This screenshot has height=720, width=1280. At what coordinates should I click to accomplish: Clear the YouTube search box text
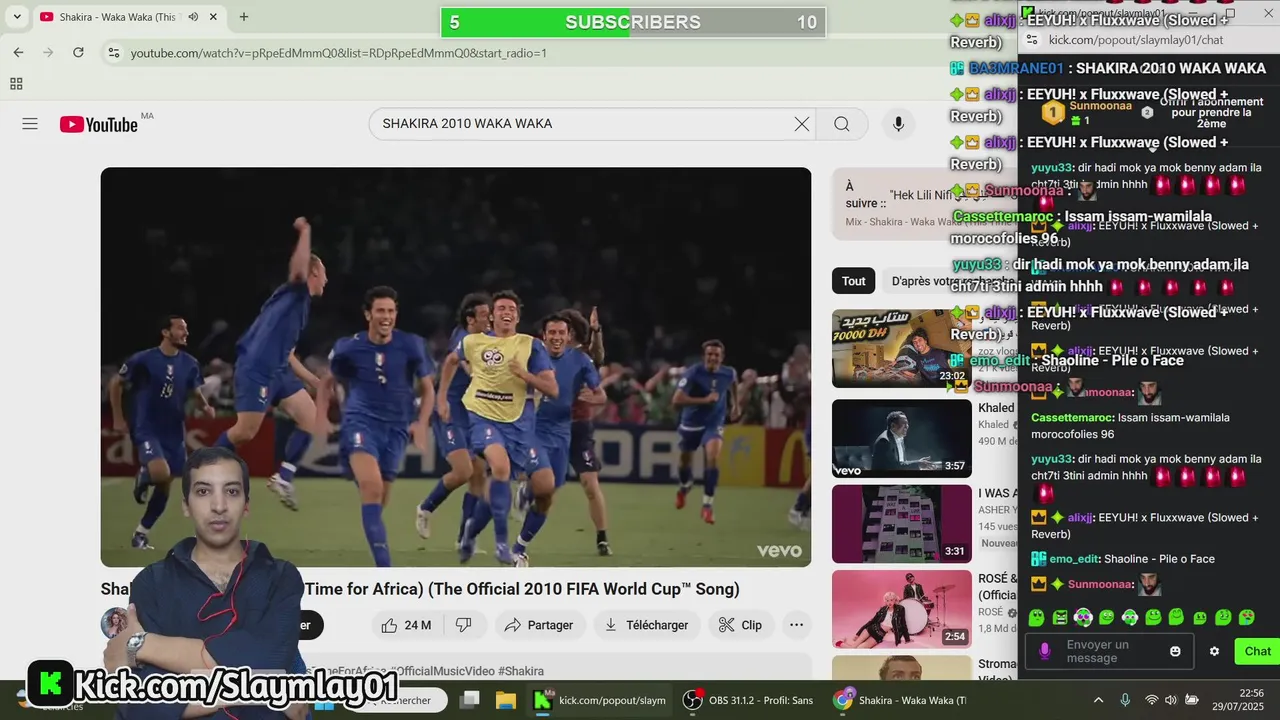click(801, 124)
